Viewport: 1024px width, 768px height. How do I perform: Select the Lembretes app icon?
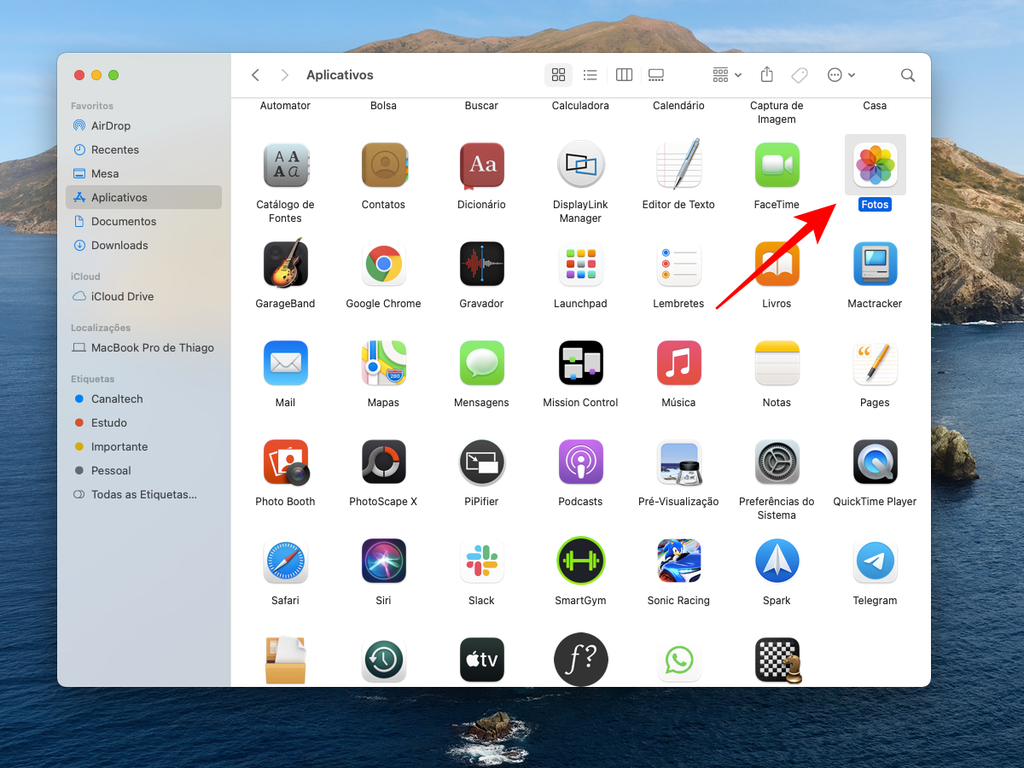[x=679, y=264]
